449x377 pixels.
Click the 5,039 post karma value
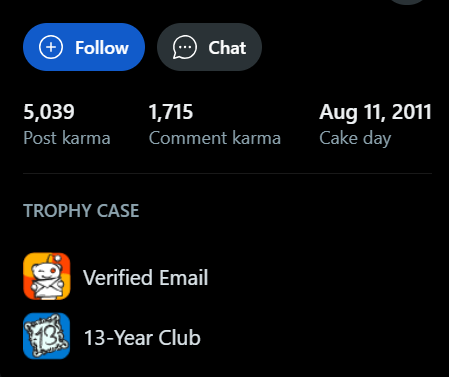49,112
